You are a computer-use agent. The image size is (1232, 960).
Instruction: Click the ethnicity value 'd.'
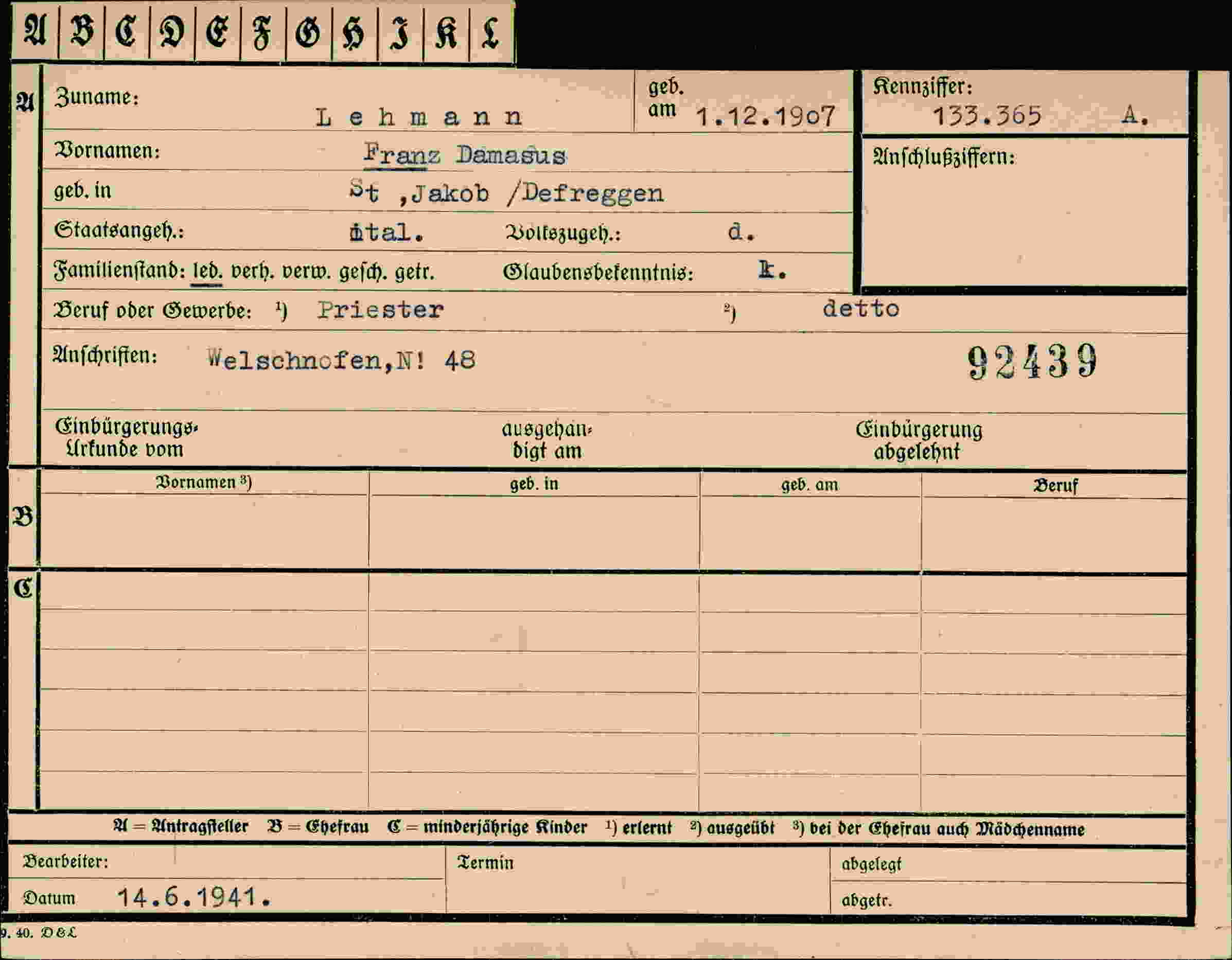click(741, 232)
